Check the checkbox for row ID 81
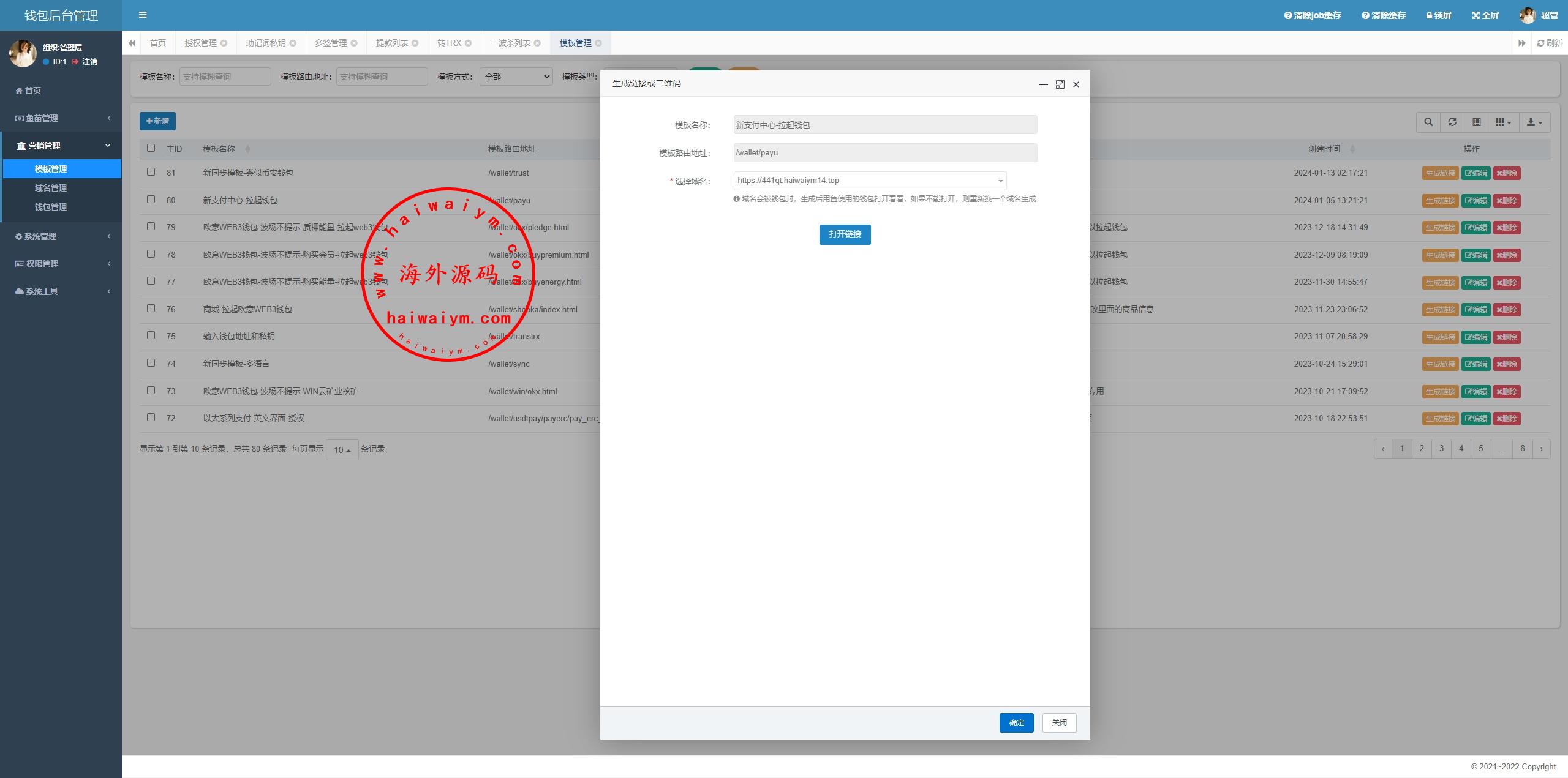This screenshot has height=778, width=1568. pos(151,172)
